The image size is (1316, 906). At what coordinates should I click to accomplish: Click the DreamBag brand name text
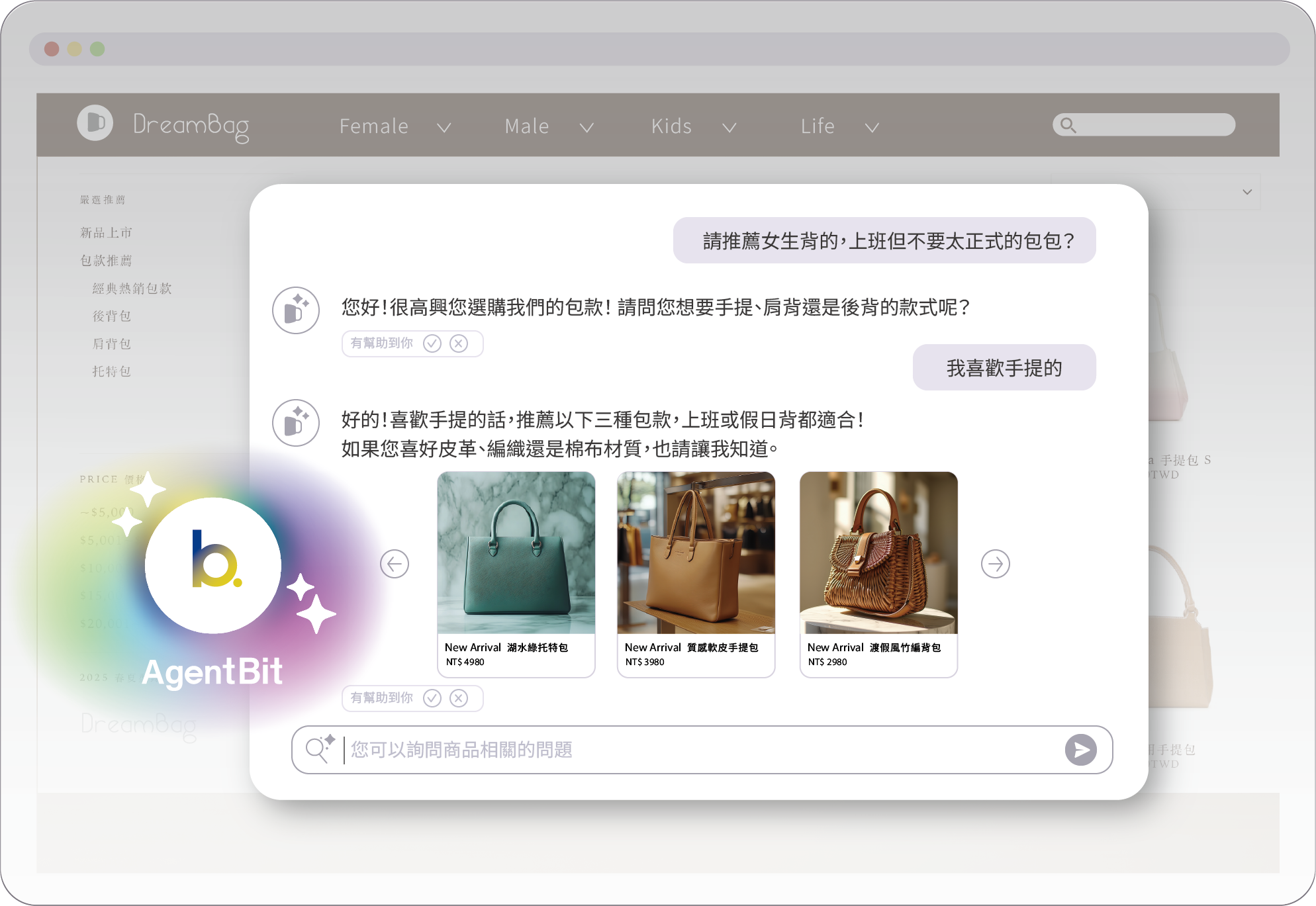click(x=191, y=126)
